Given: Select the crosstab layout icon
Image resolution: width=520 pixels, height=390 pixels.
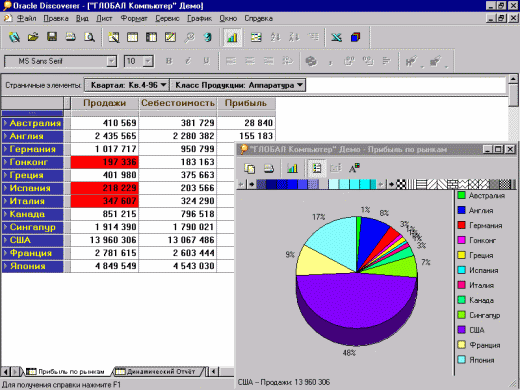Looking at the screenshot, I should pyautogui.click(x=151, y=37).
